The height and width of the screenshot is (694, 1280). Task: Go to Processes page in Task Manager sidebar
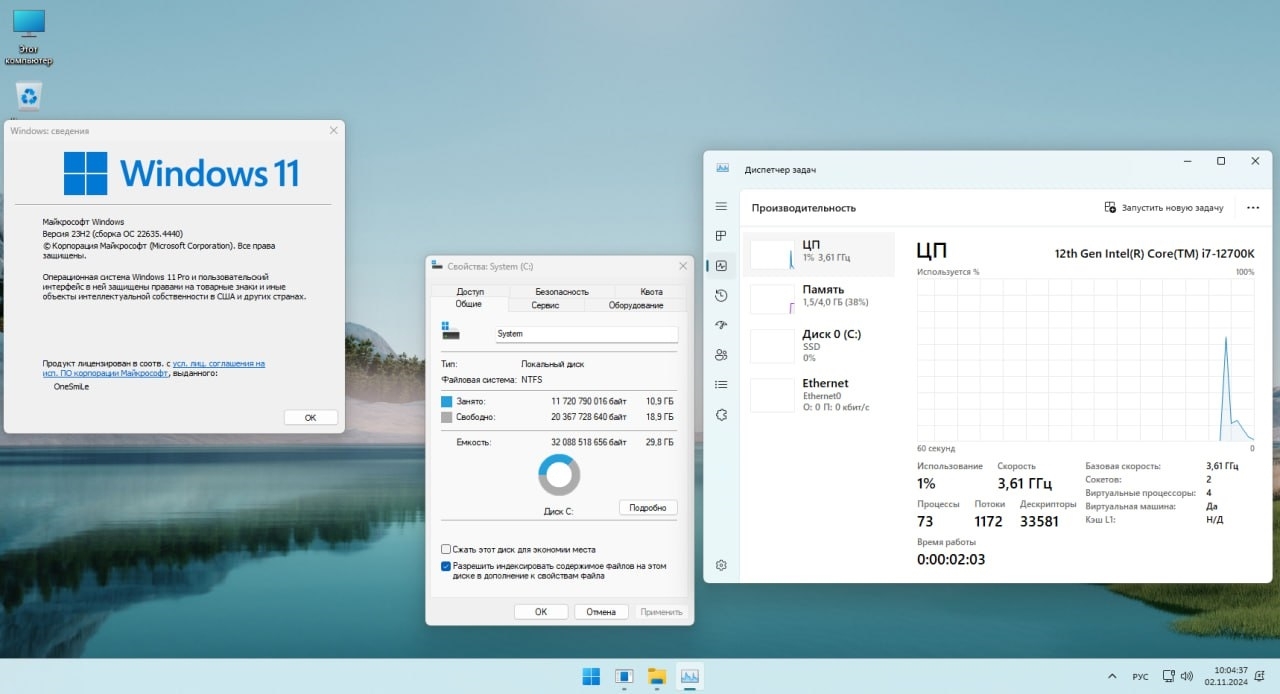pyautogui.click(x=721, y=236)
